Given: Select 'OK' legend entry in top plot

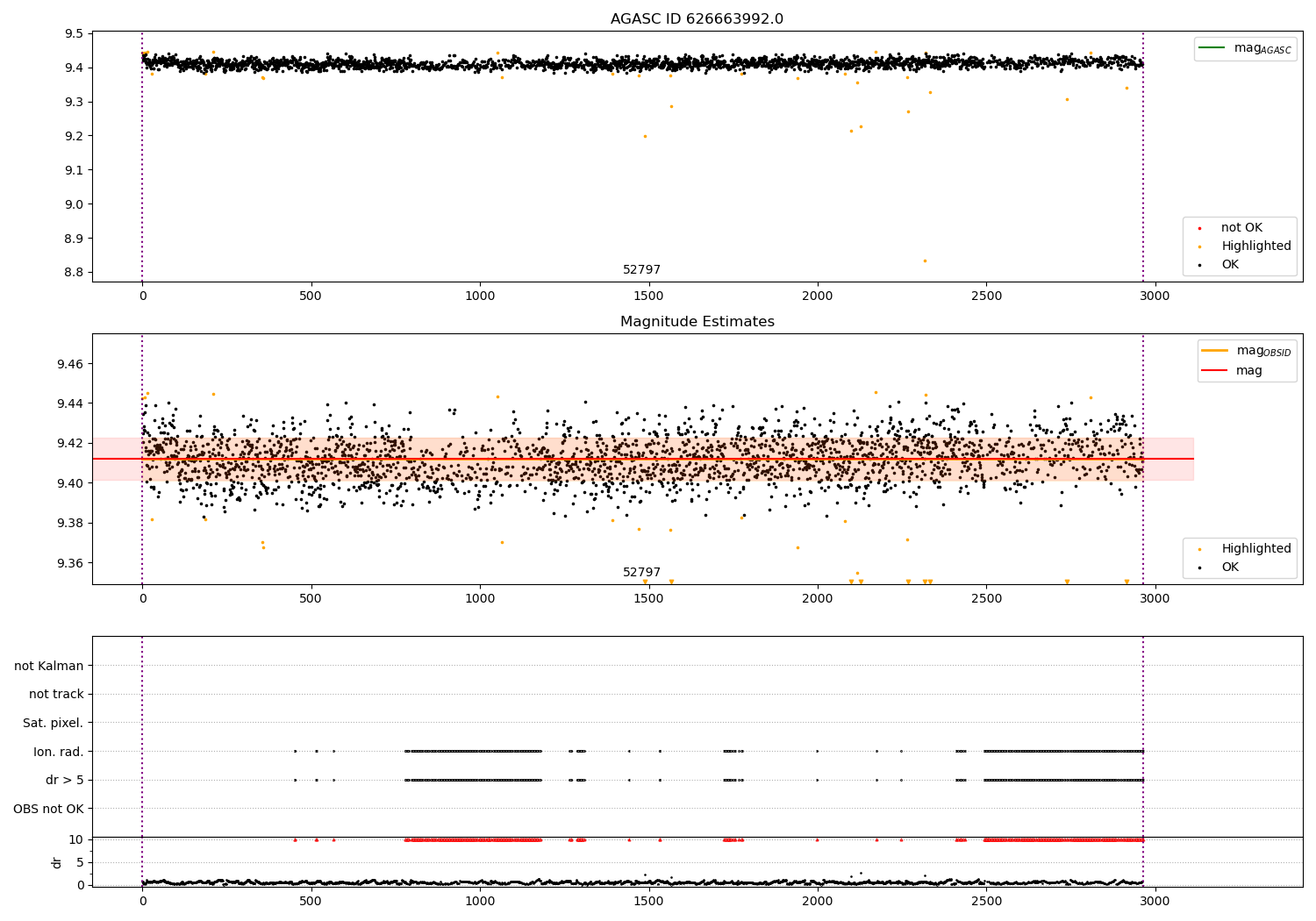Looking at the screenshot, I should tap(1219, 265).
